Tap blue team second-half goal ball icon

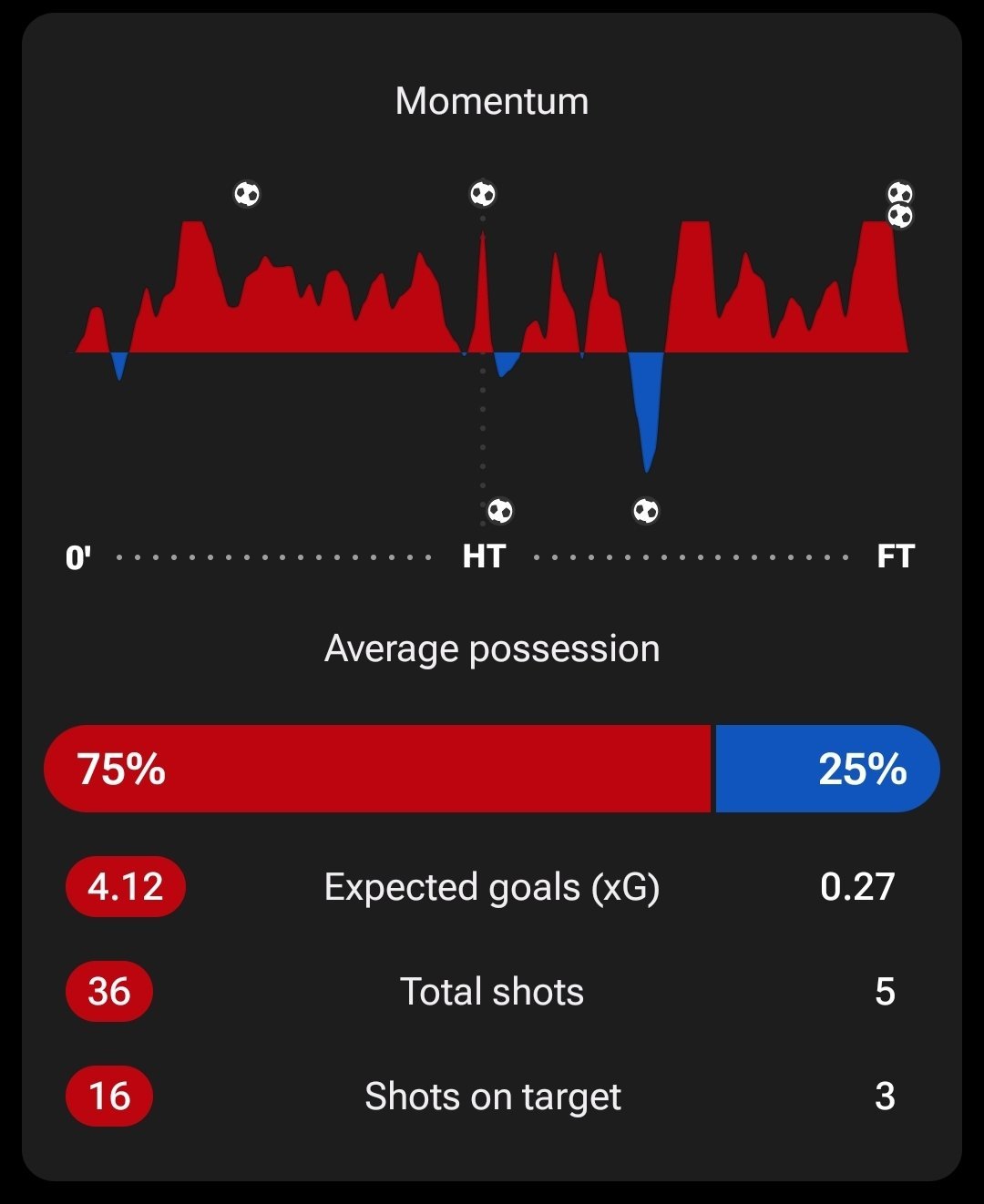[646, 511]
